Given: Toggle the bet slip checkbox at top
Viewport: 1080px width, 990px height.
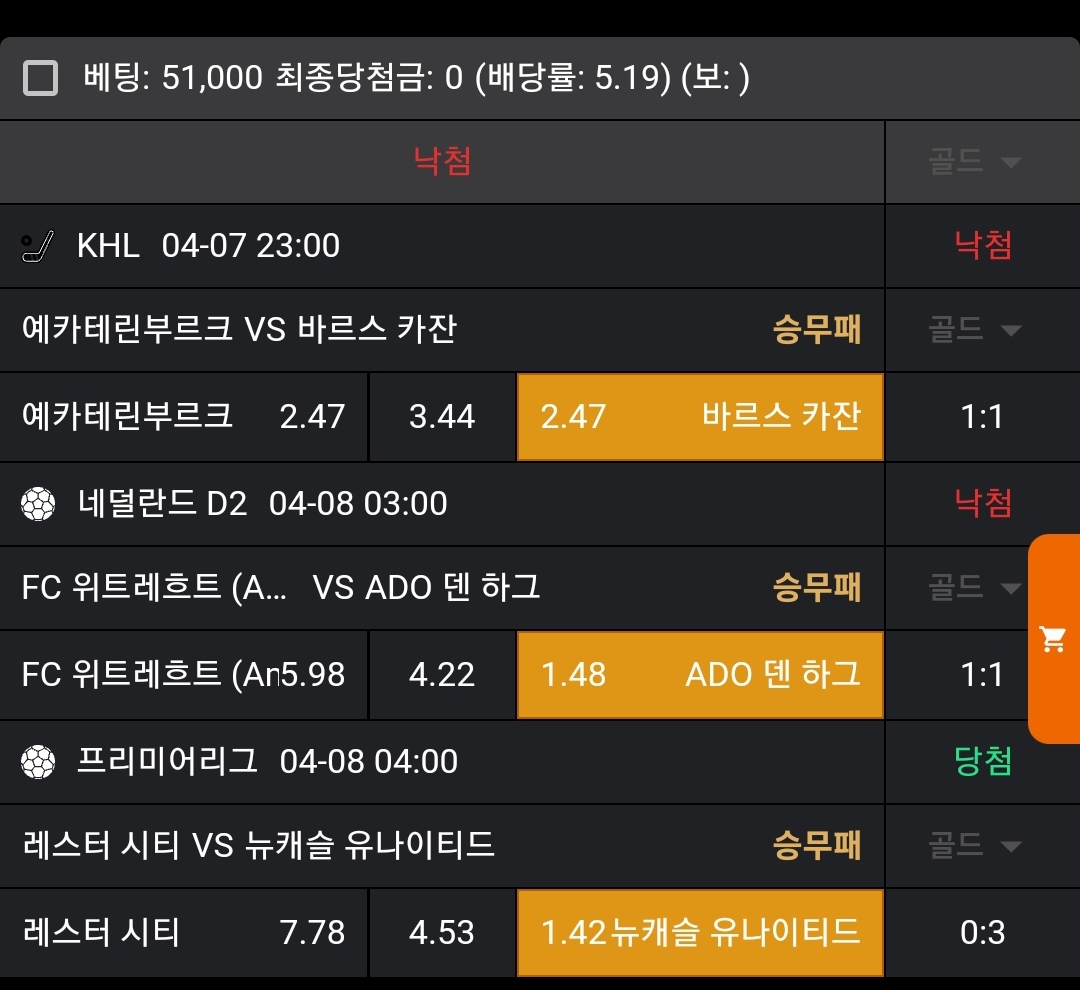Looking at the screenshot, I should tap(41, 78).
